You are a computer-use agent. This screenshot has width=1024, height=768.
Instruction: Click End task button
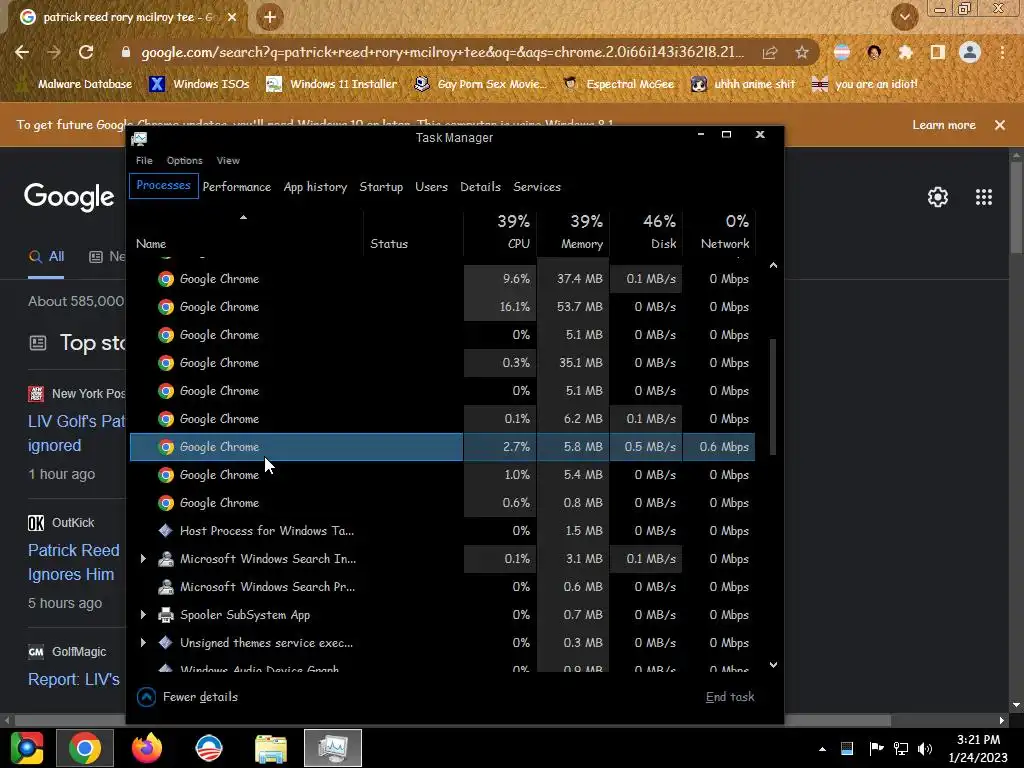[729, 697]
